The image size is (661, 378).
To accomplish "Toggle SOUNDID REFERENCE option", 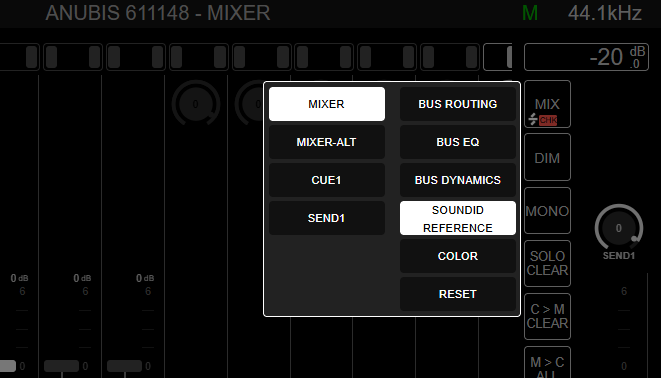I will point(458,218).
